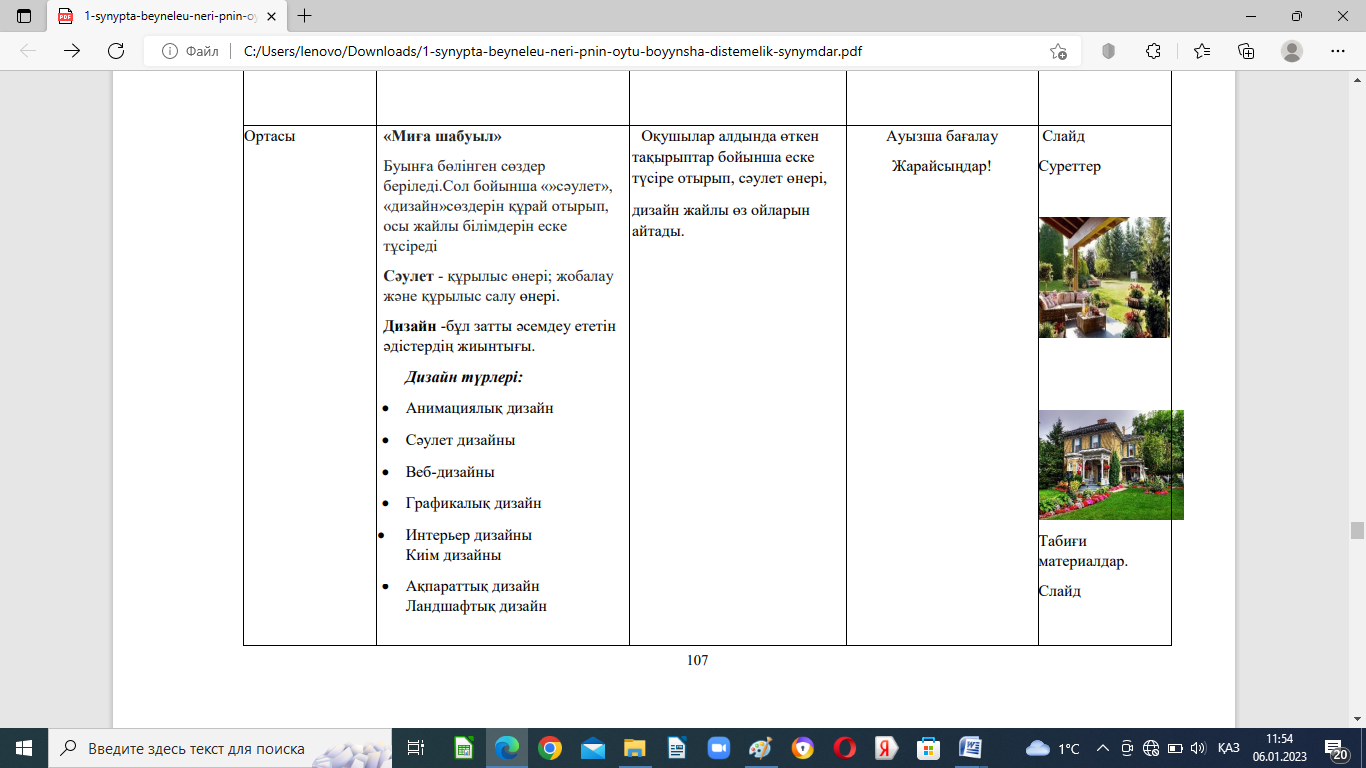Open Windows Start menu
The image size is (1366, 768).
coord(23,748)
